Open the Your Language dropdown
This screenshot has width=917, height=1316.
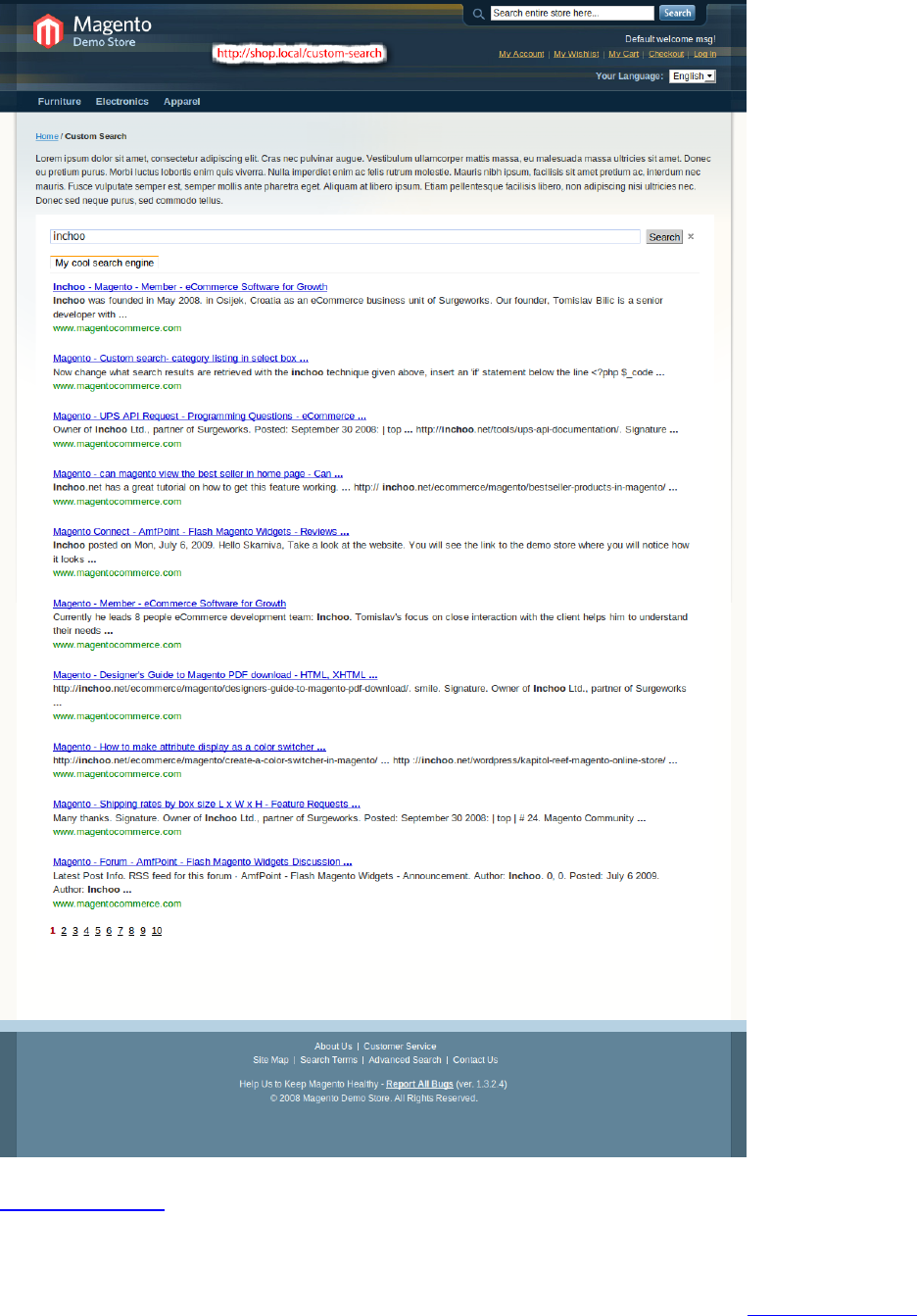[693, 76]
